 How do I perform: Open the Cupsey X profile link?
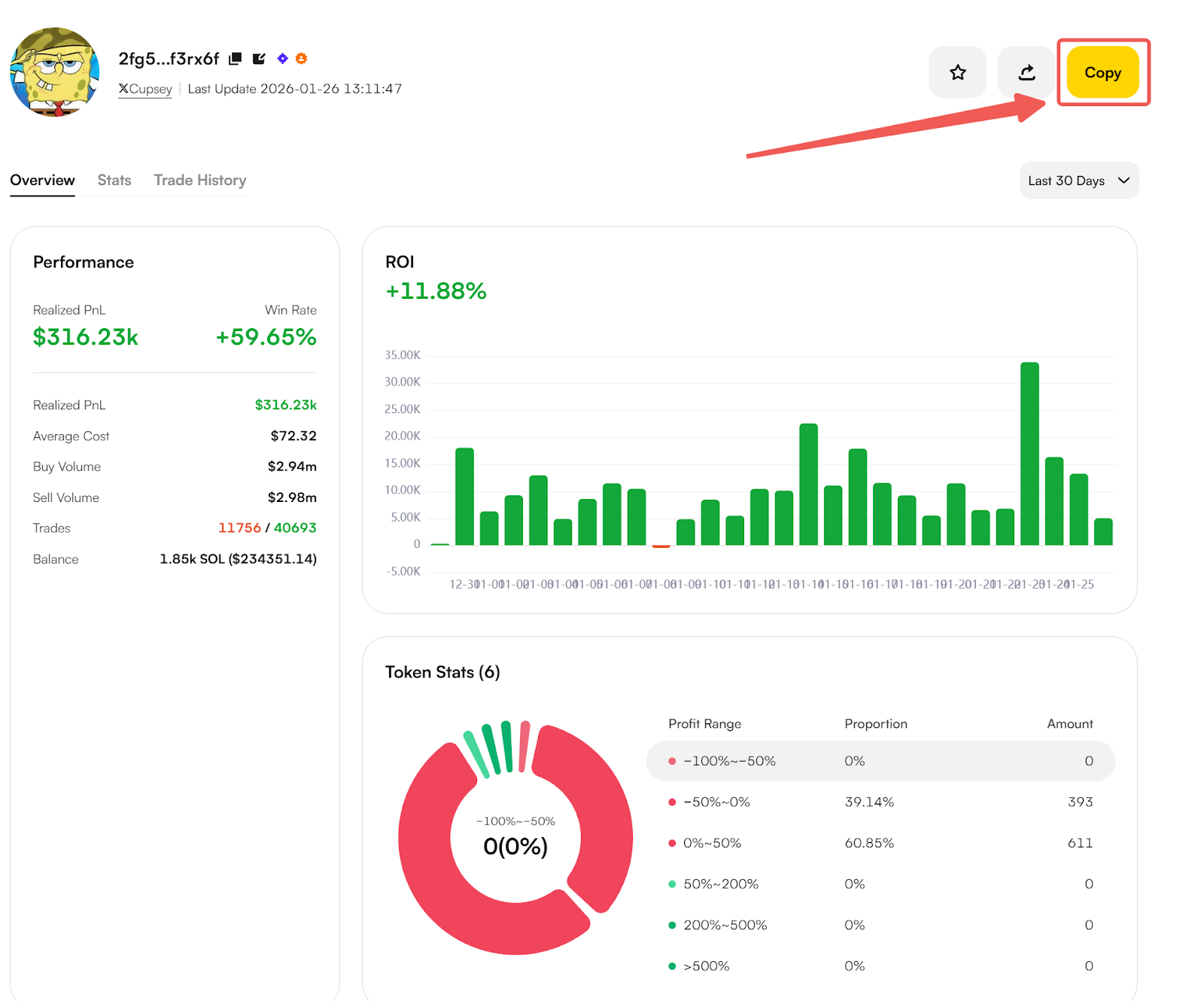pyautogui.click(x=145, y=89)
